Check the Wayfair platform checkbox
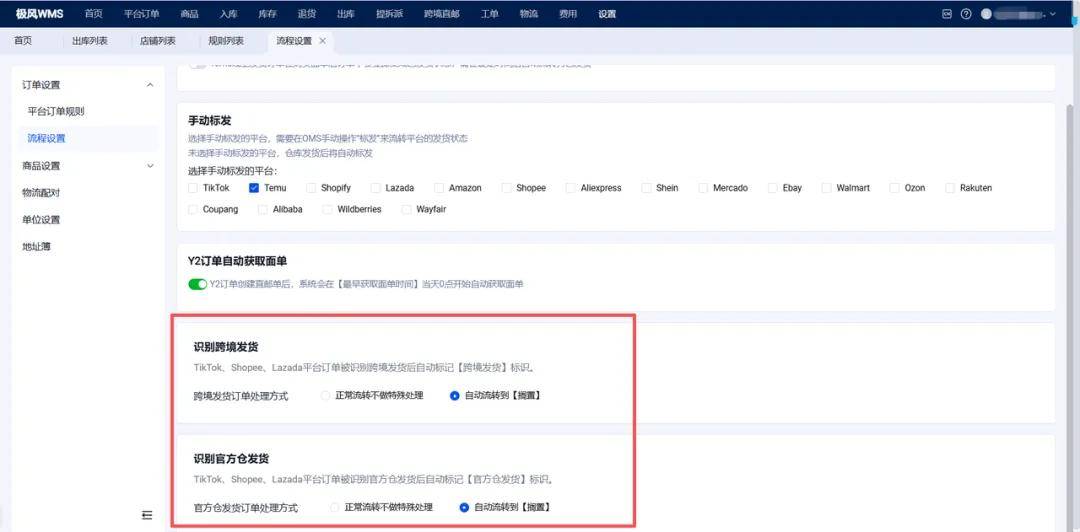 (x=406, y=209)
